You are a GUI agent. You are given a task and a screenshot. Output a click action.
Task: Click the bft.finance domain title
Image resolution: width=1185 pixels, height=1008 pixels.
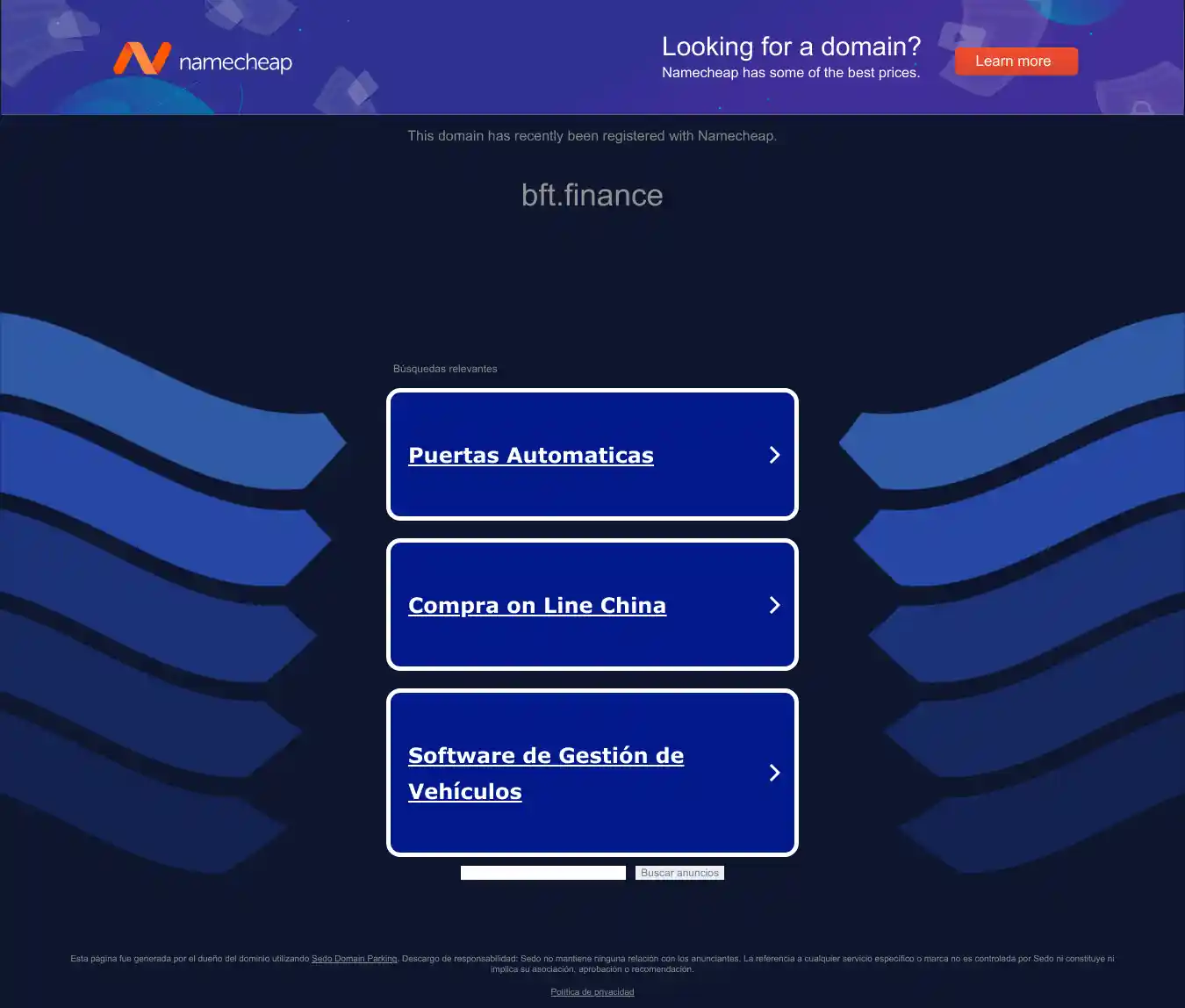[x=592, y=195]
